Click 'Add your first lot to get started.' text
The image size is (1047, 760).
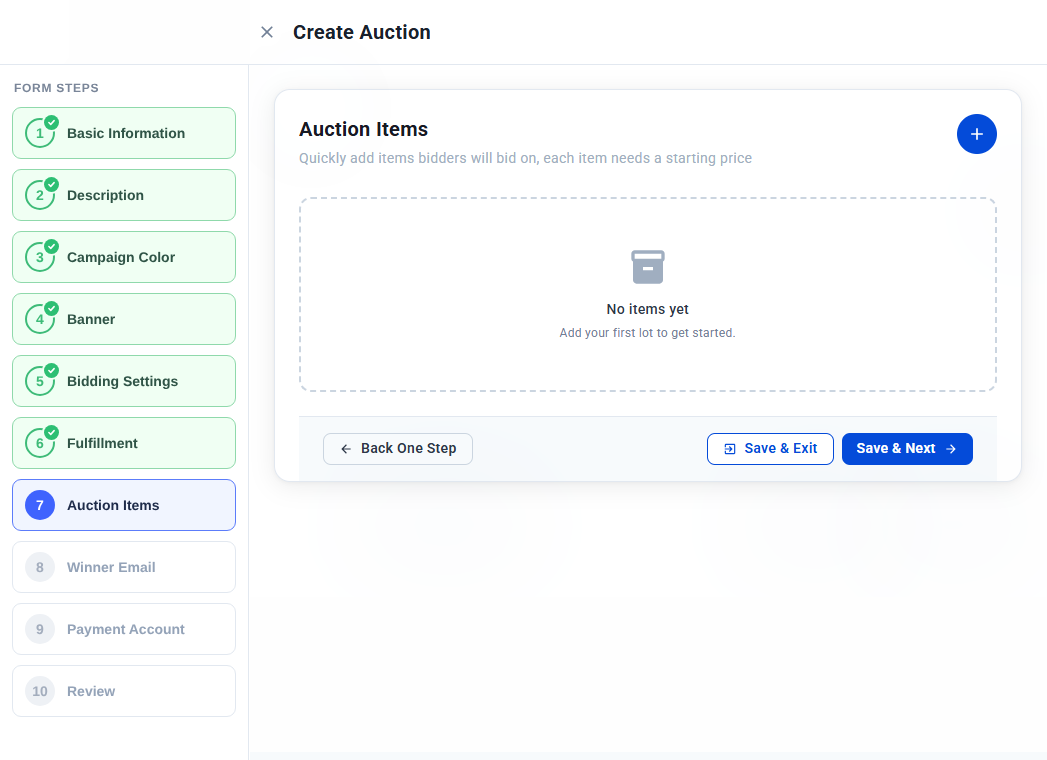tap(647, 333)
